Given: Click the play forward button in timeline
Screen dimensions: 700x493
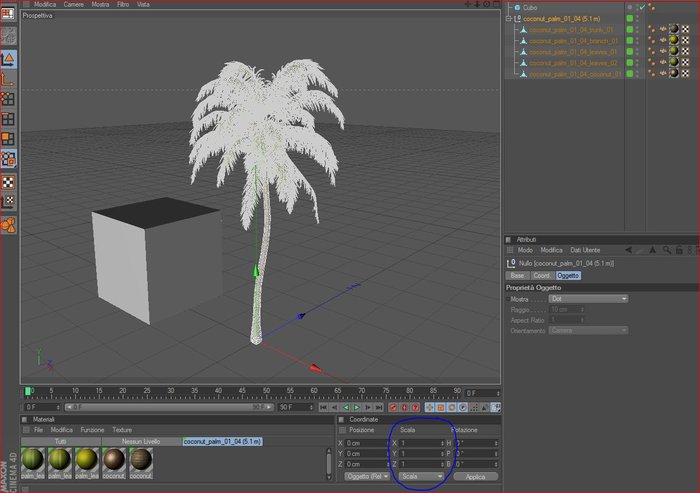Looking at the screenshot, I should pos(357,407).
